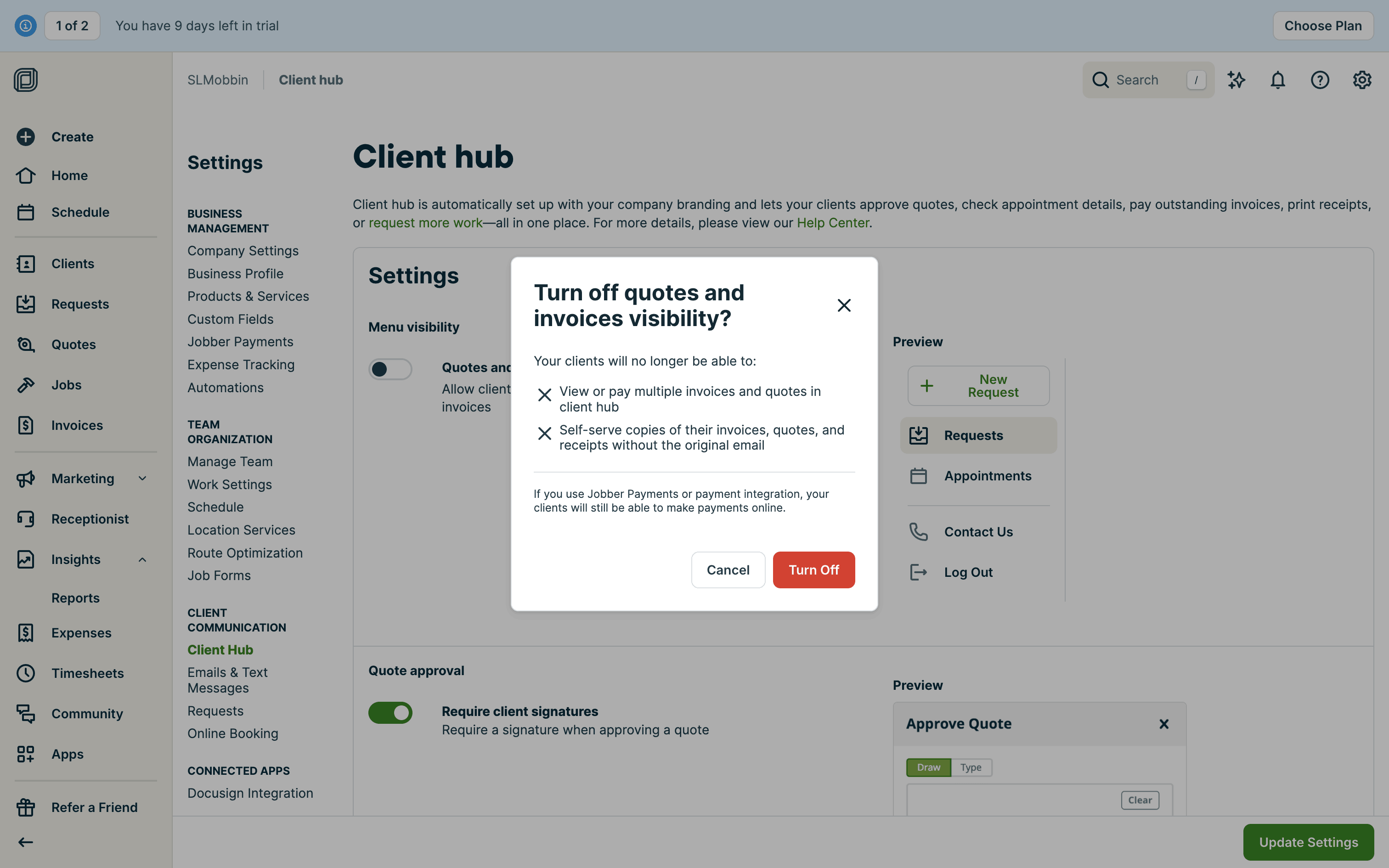The width and height of the screenshot is (1389, 868).
Task: Open the help question mark icon
Action: pyautogui.click(x=1320, y=80)
